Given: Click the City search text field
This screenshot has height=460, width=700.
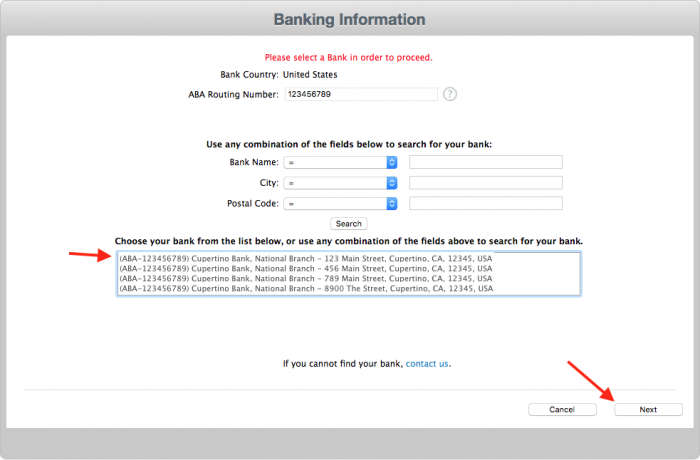Looking at the screenshot, I should pos(485,183).
